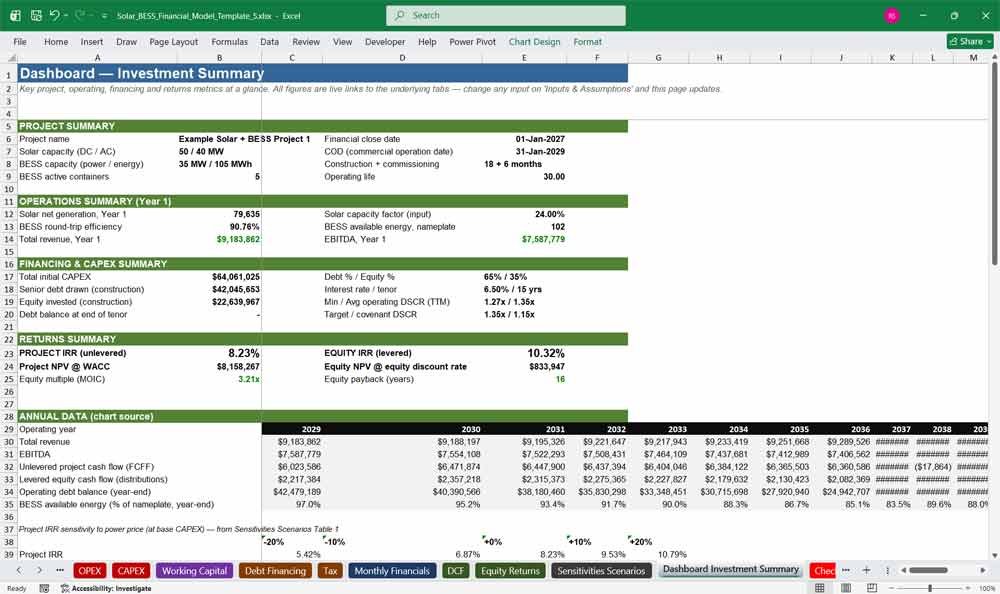Switch to the Home ribbon tab

click(x=55, y=41)
